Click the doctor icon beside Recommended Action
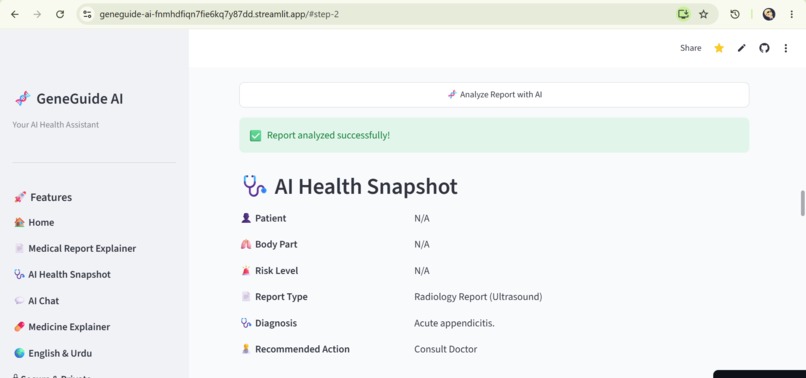The image size is (806, 378). pyautogui.click(x=246, y=349)
